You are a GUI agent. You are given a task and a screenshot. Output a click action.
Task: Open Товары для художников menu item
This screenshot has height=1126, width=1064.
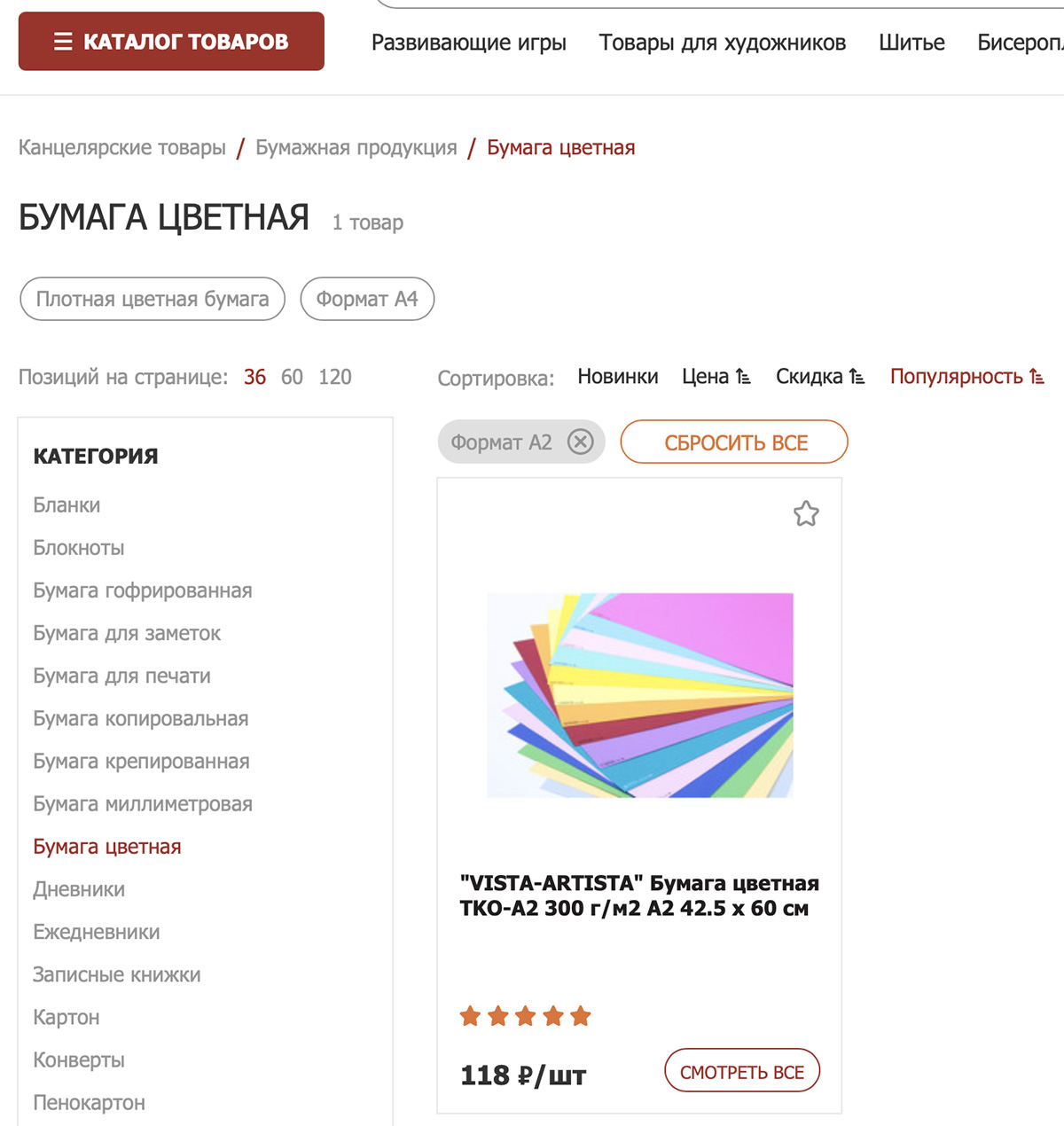pos(723,43)
